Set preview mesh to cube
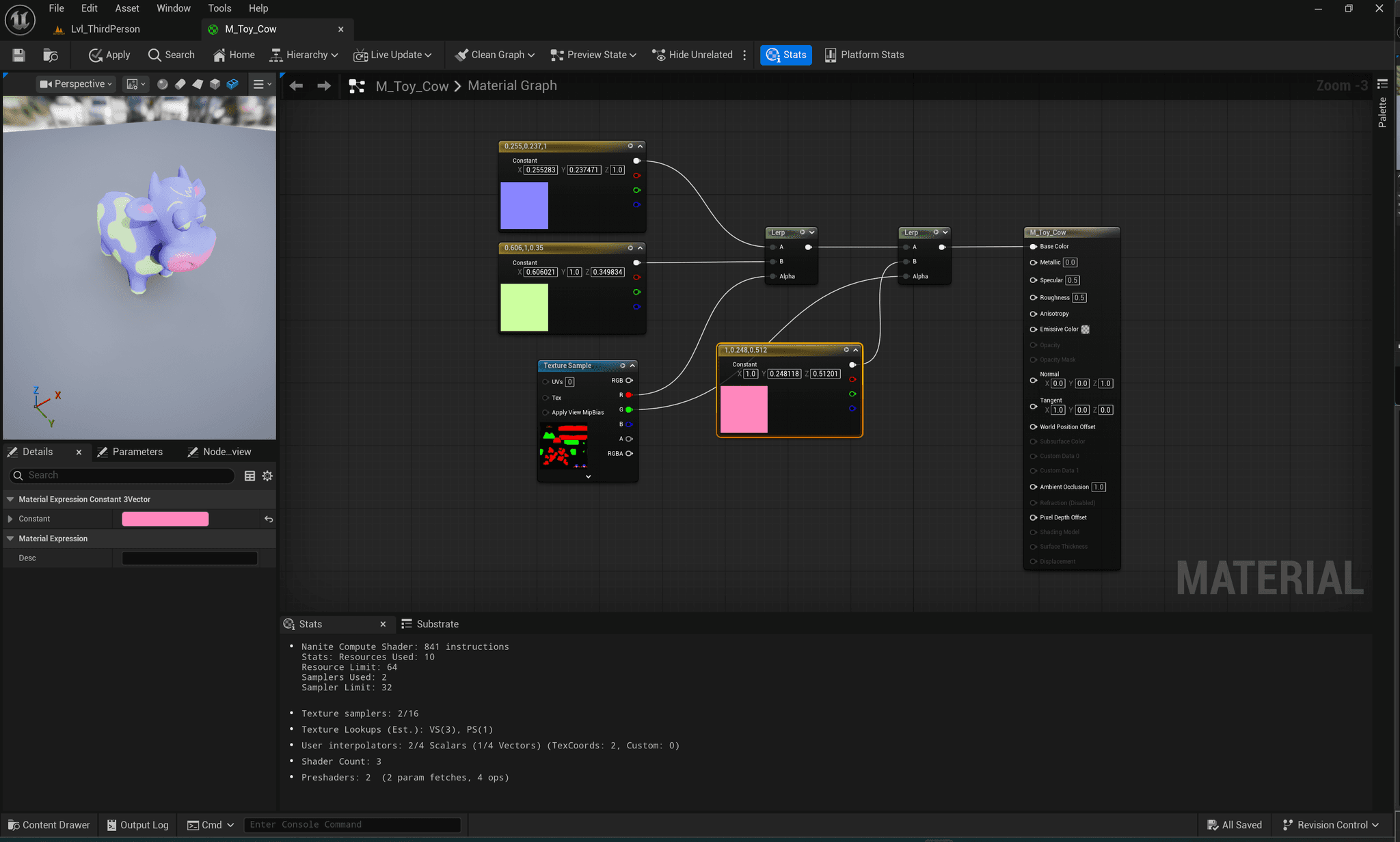This screenshot has height=842, width=1400. (x=215, y=84)
